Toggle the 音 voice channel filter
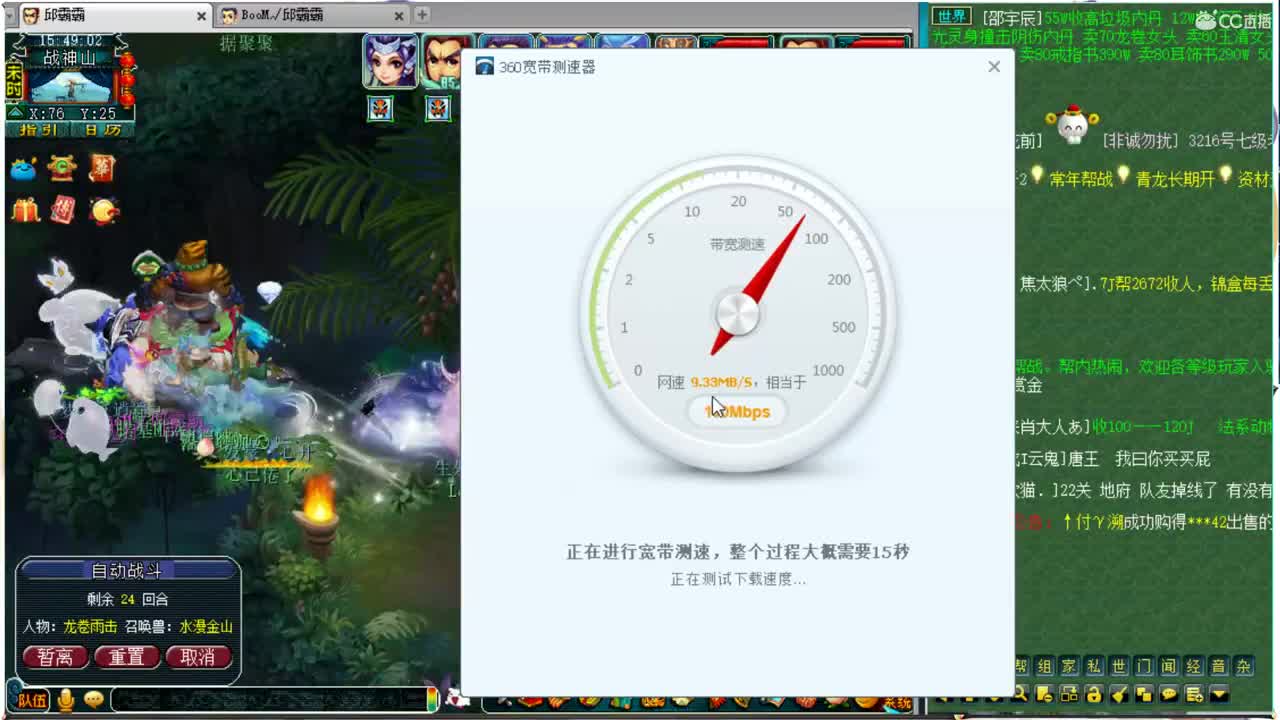 coord(1219,666)
